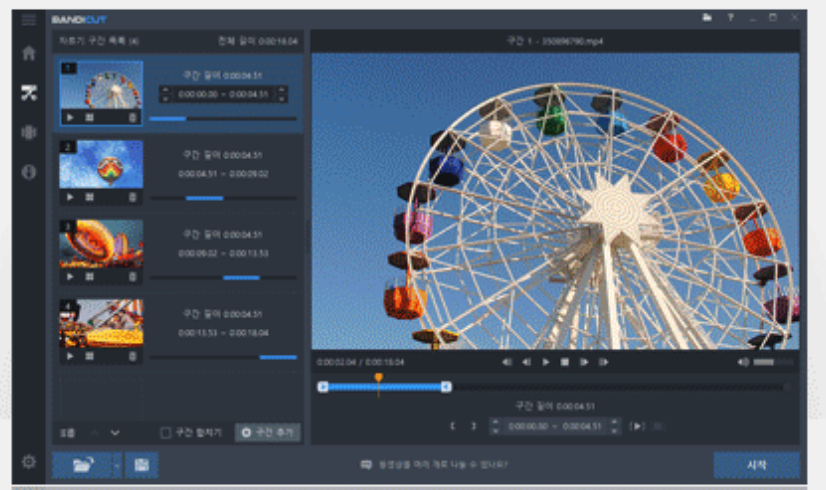Jump to next keyframe in player

tap(604, 362)
